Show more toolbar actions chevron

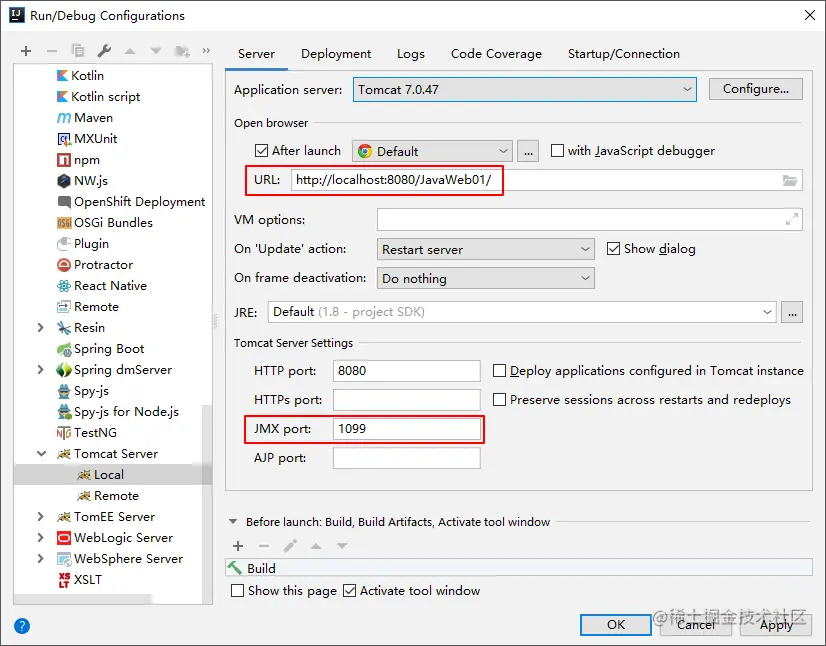pos(206,51)
